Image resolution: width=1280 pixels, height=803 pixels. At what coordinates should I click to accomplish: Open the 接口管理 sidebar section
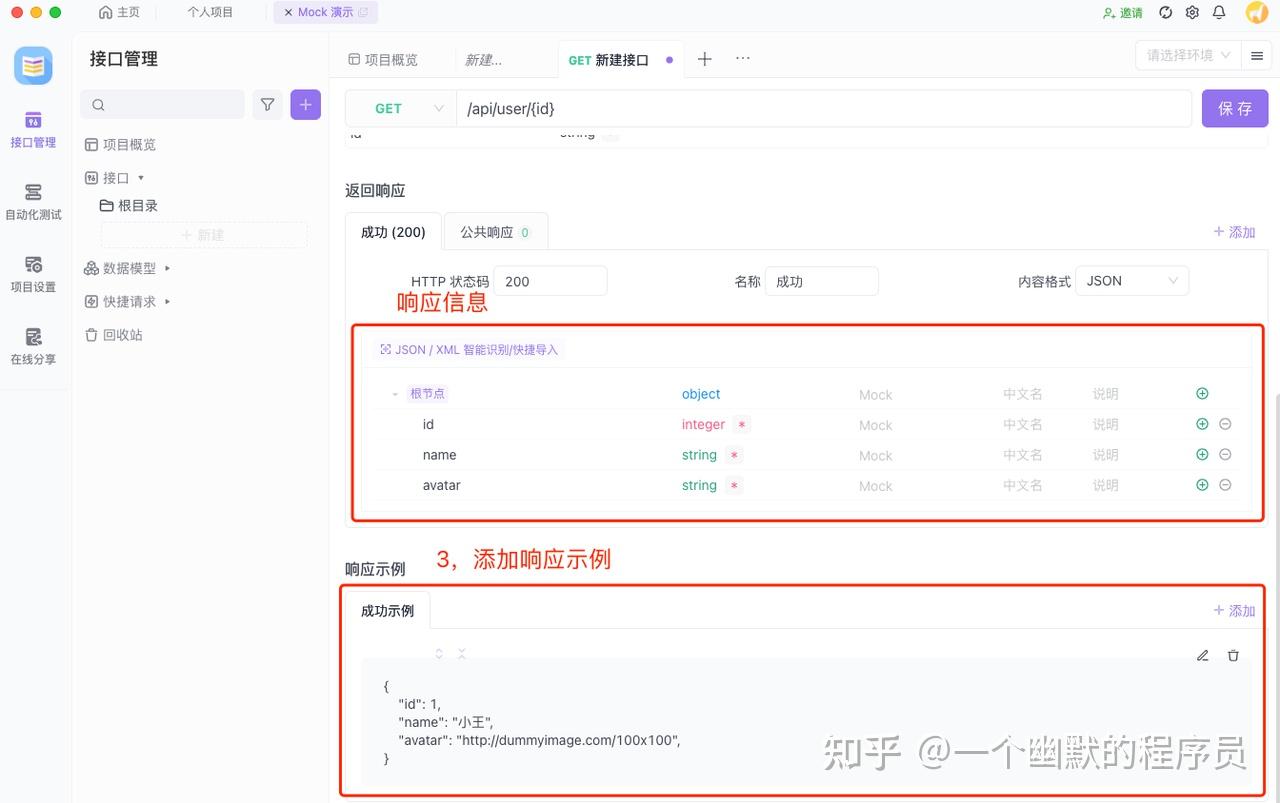[x=33, y=130]
